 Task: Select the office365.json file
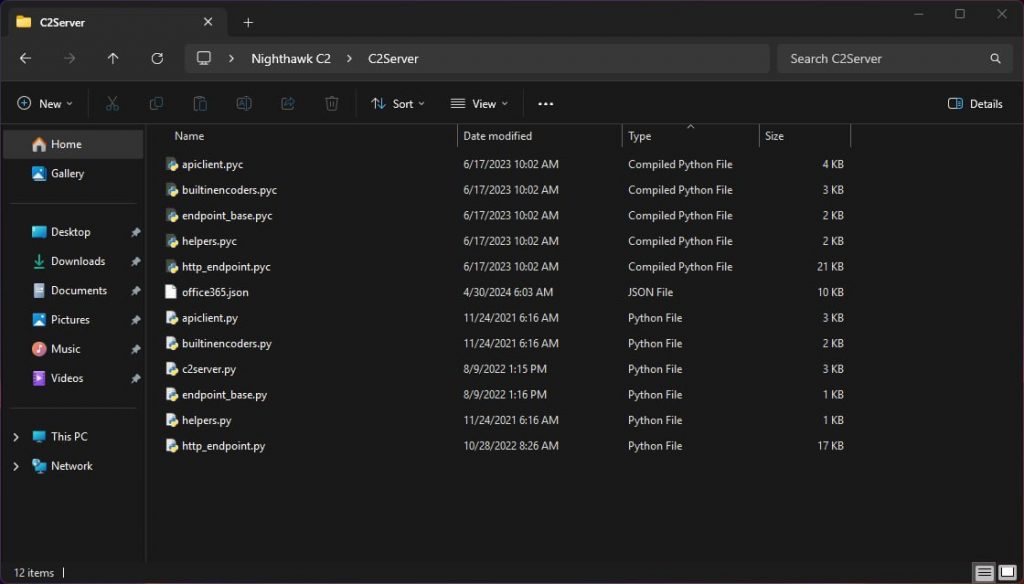tap(215, 292)
